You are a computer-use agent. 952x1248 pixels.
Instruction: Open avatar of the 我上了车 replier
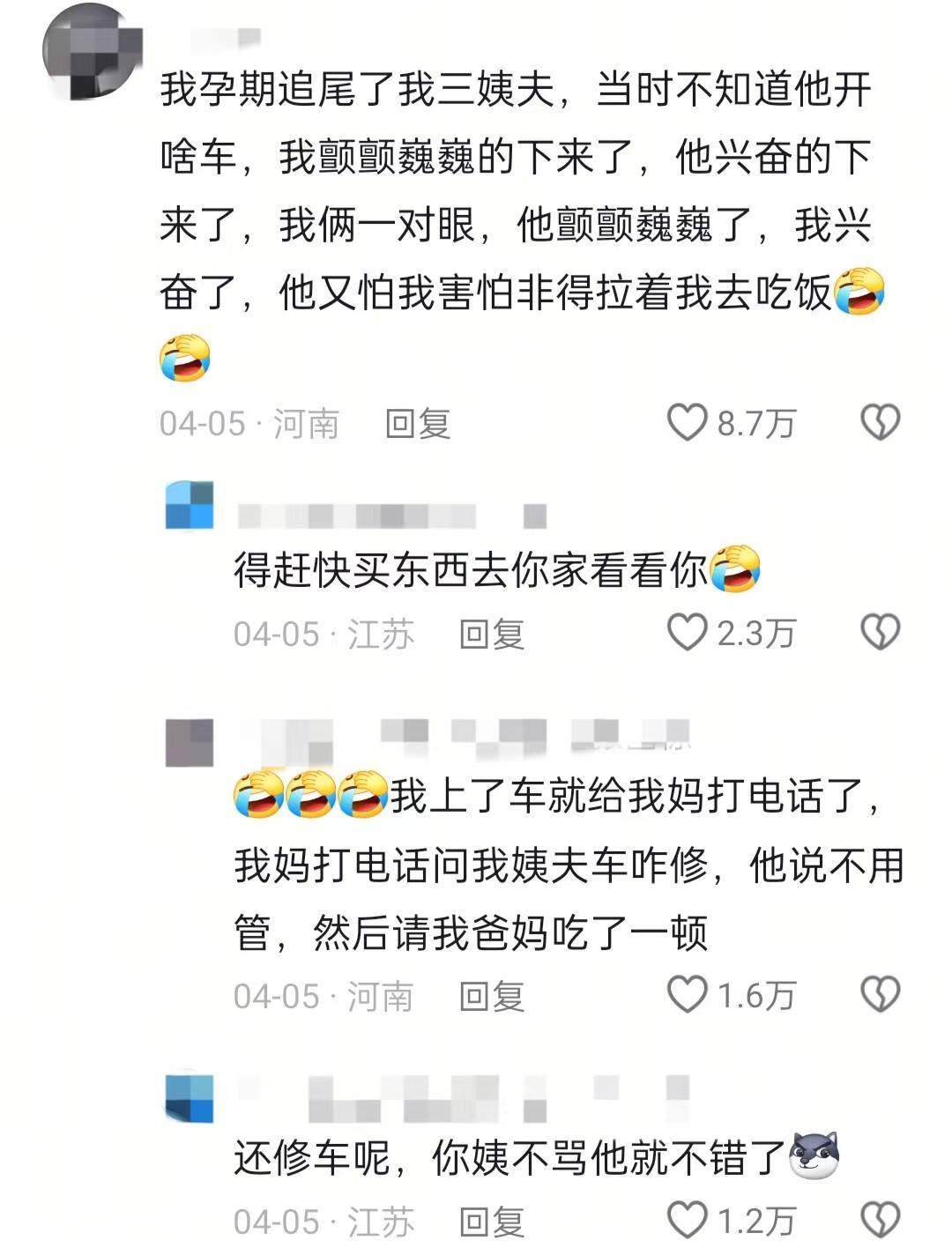pyautogui.click(x=190, y=743)
